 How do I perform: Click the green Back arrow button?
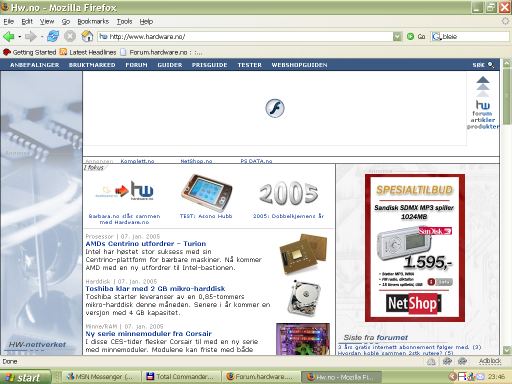tap(9, 36)
